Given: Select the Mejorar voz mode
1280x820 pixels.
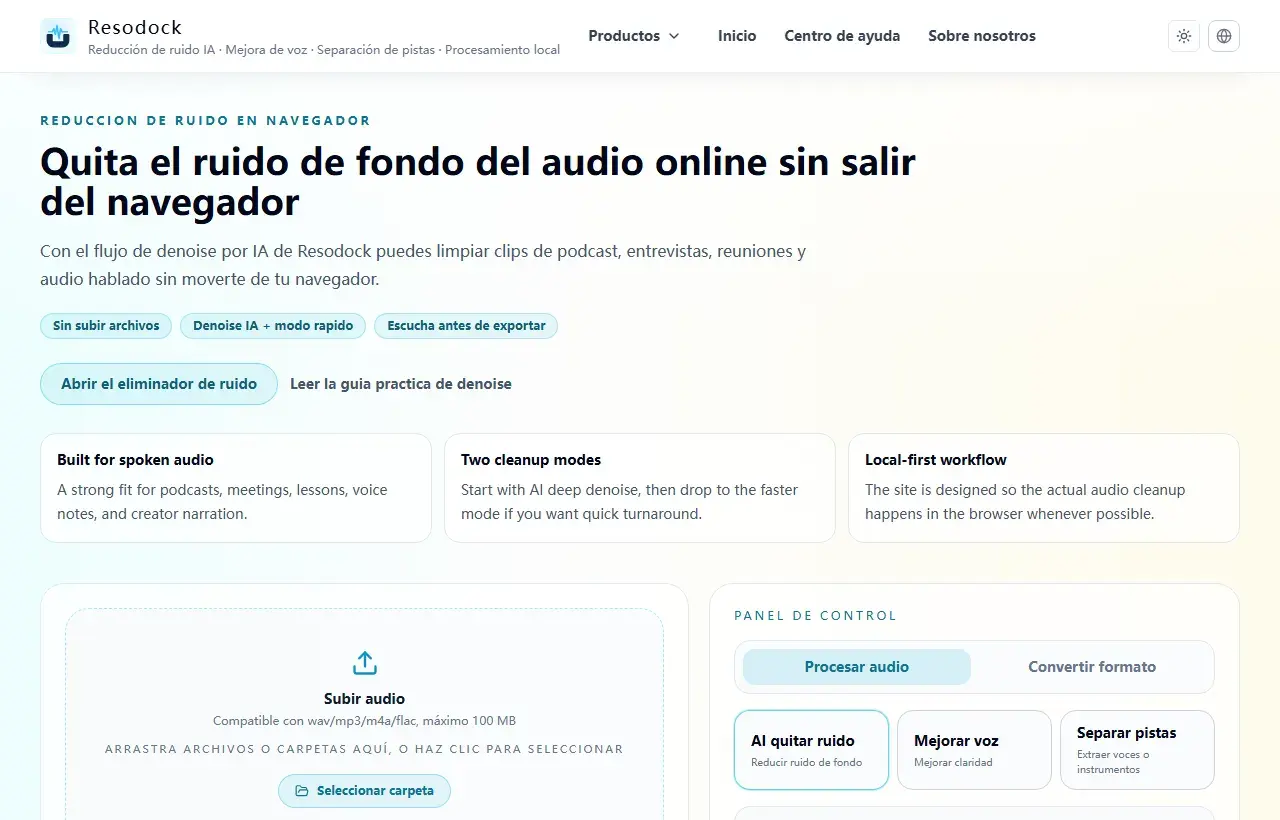Looking at the screenshot, I should click(974, 750).
